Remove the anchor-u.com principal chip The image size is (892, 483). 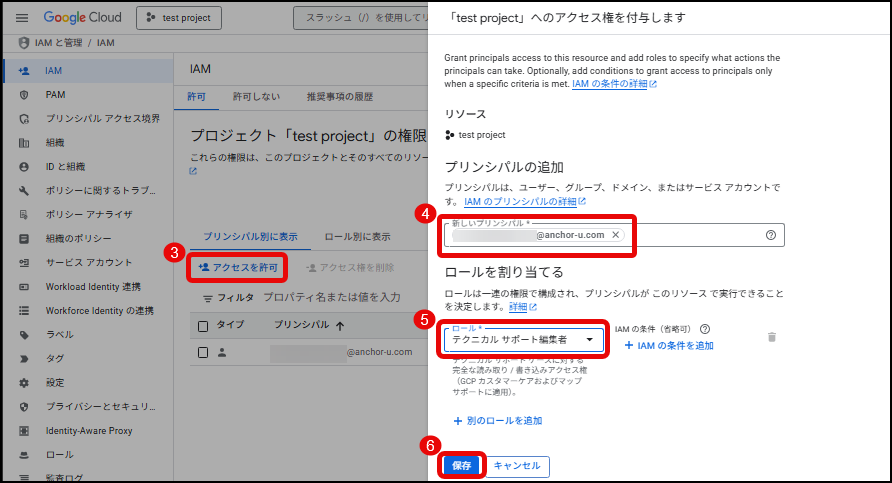coord(616,235)
